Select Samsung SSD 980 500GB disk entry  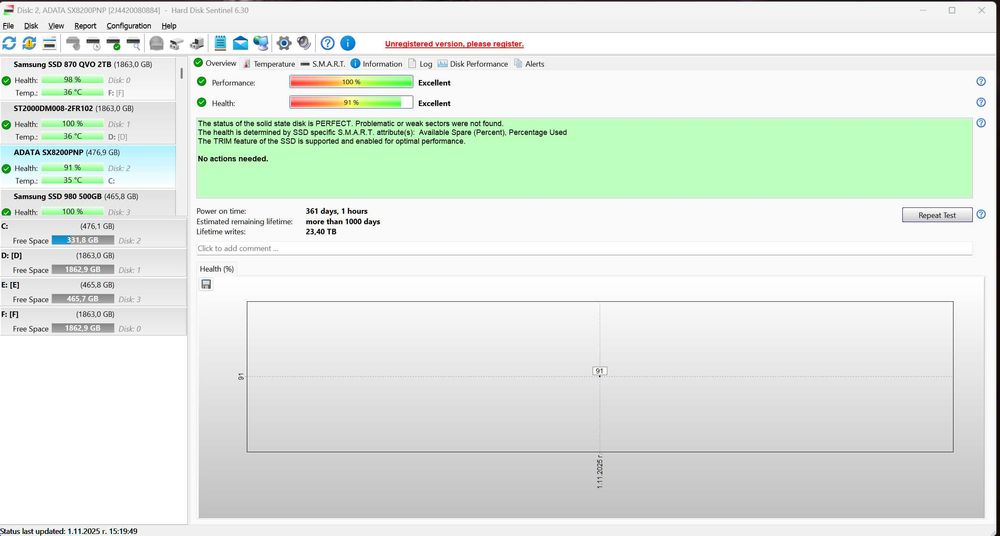[88, 204]
